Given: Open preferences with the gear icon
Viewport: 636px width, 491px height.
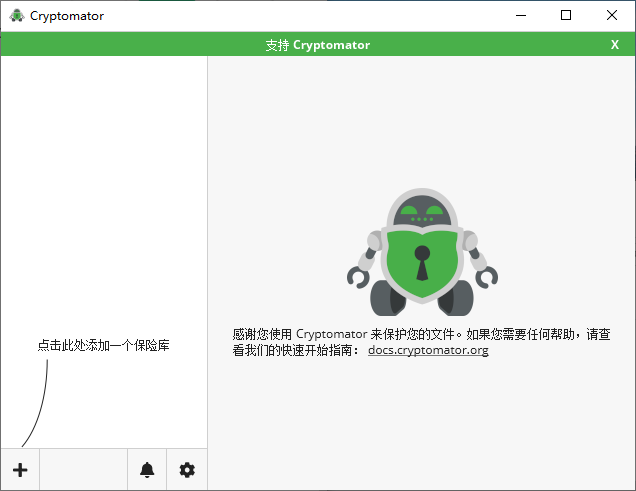Looking at the screenshot, I should point(187,469).
